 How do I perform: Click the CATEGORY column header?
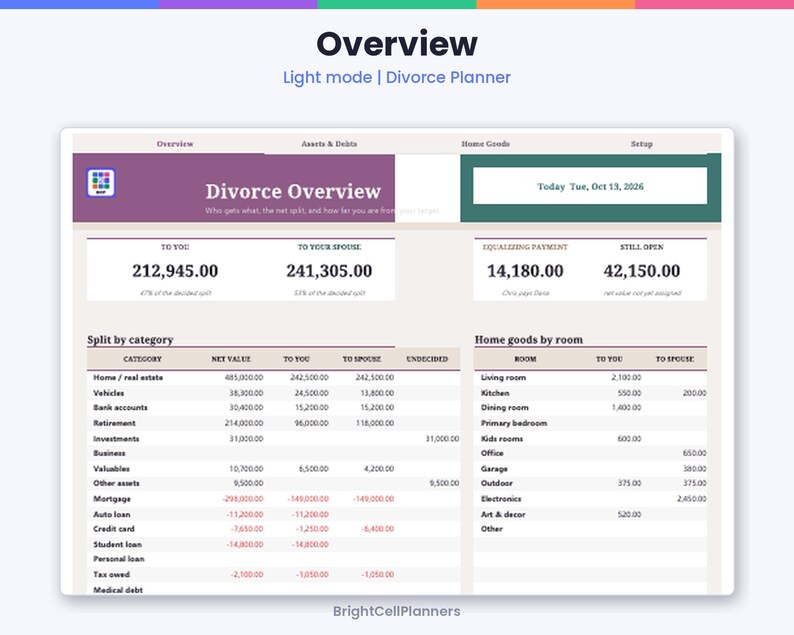pos(142,359)
